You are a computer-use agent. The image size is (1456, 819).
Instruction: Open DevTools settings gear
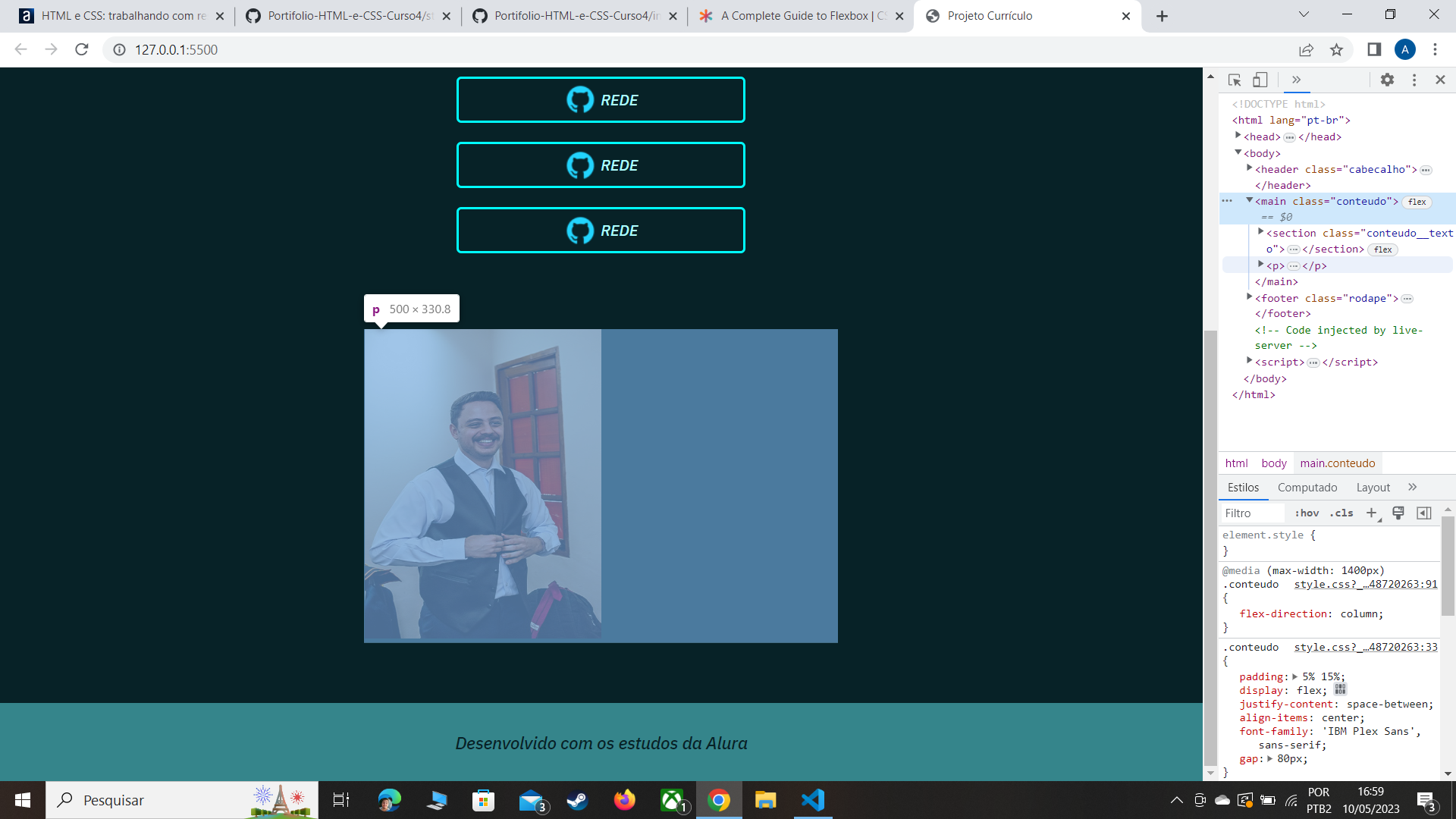[x=1387, y=80]
